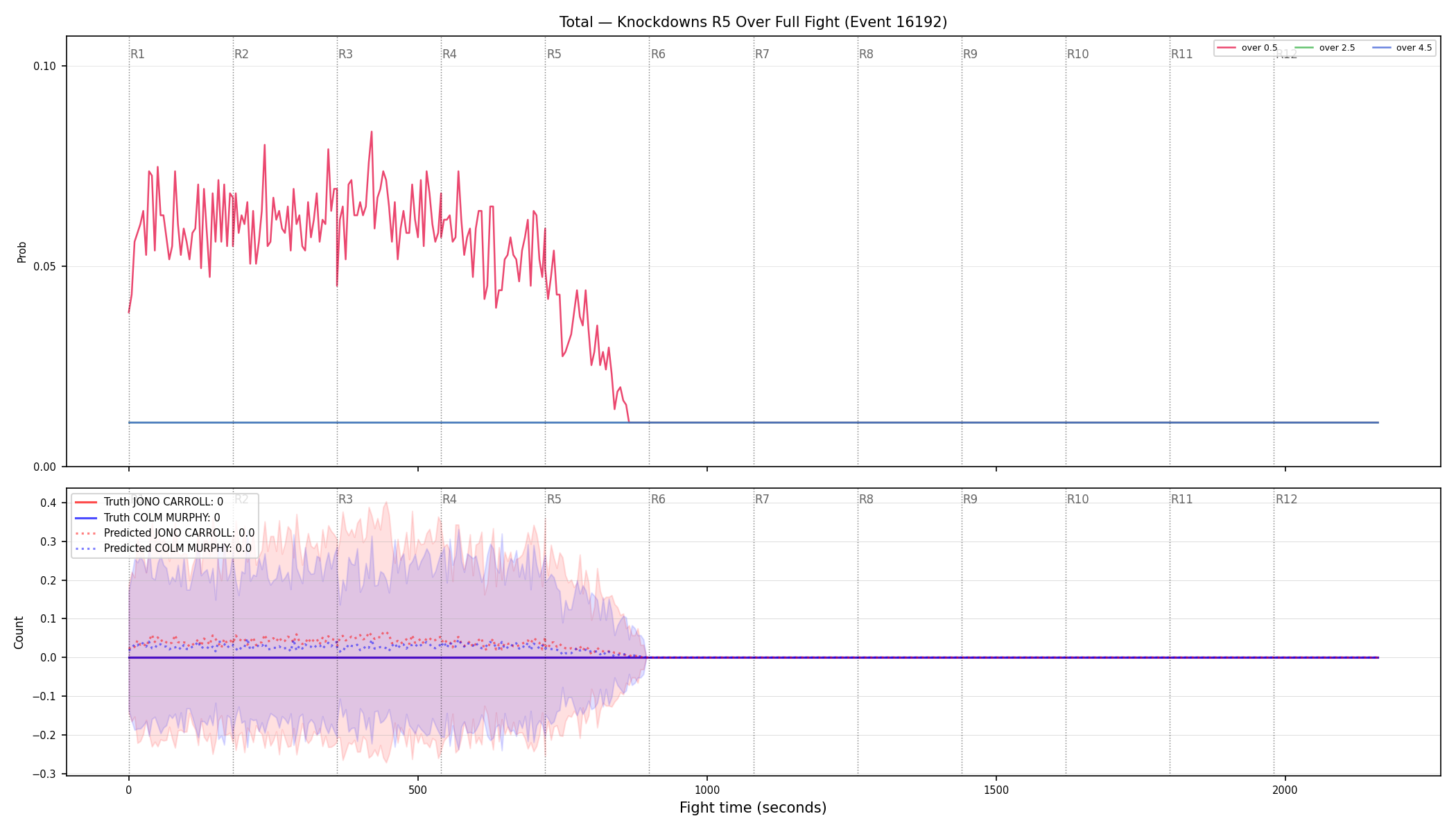
Task: Click the R3 round marker in top chart
Action: [x=345, y=54]
